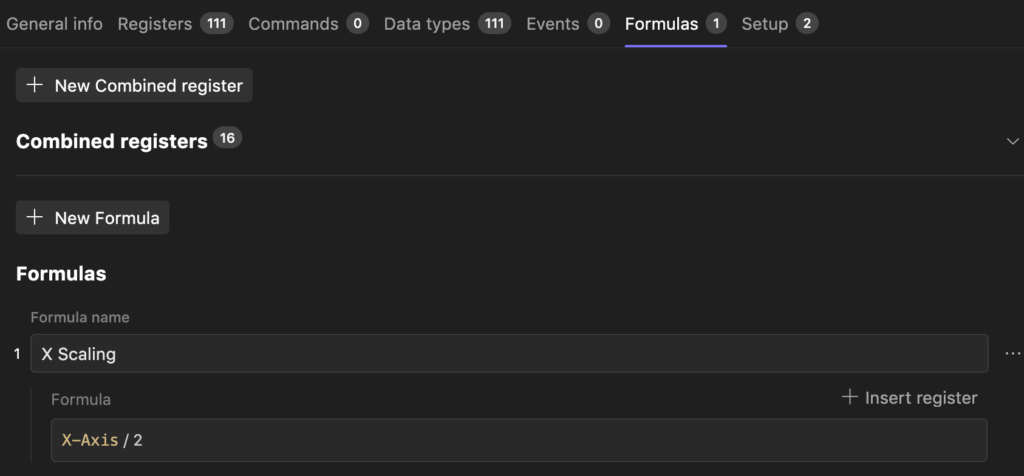Click the 16 count badge beside Combined registers

[x=227, y=139]
